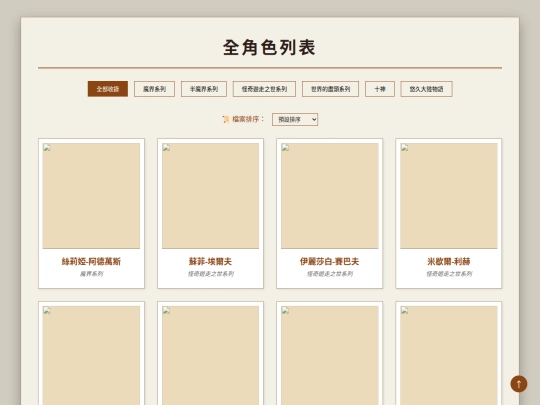Show the 世界的盡頭系列 characters
The width and height of the screenshot is (540, 405).
point(330,89)
